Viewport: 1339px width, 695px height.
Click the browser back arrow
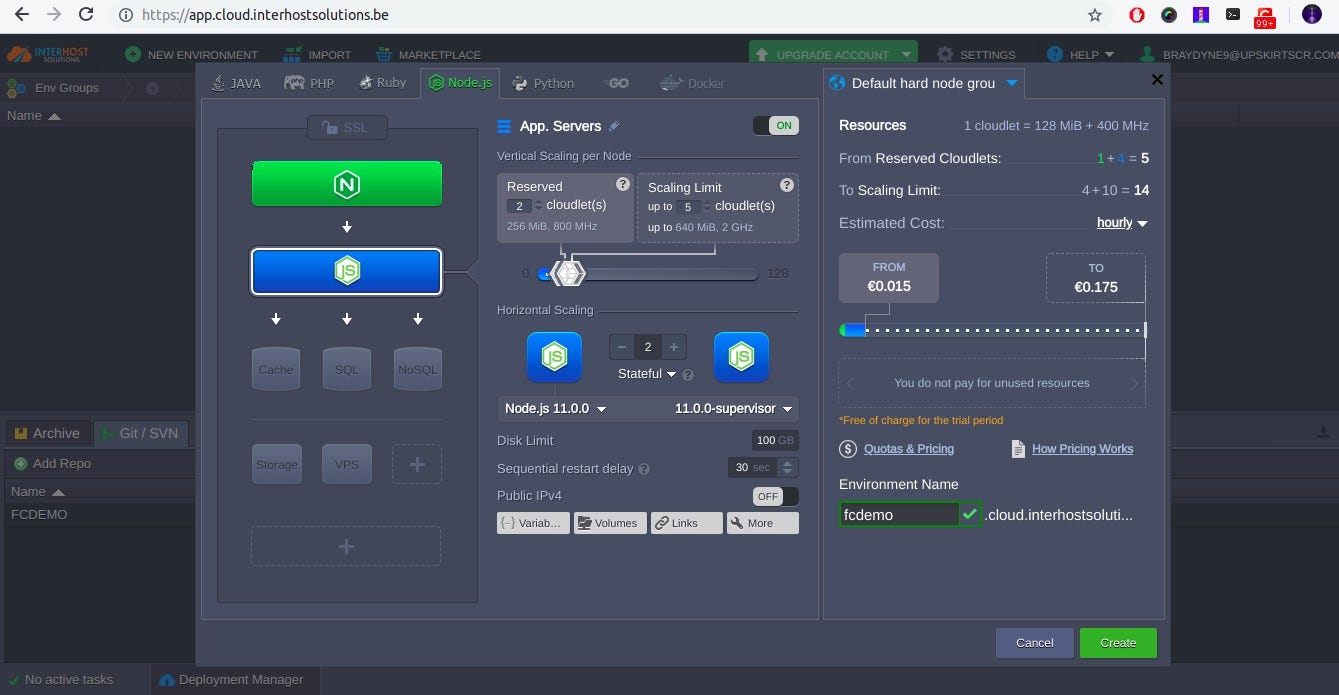point(22,15)
